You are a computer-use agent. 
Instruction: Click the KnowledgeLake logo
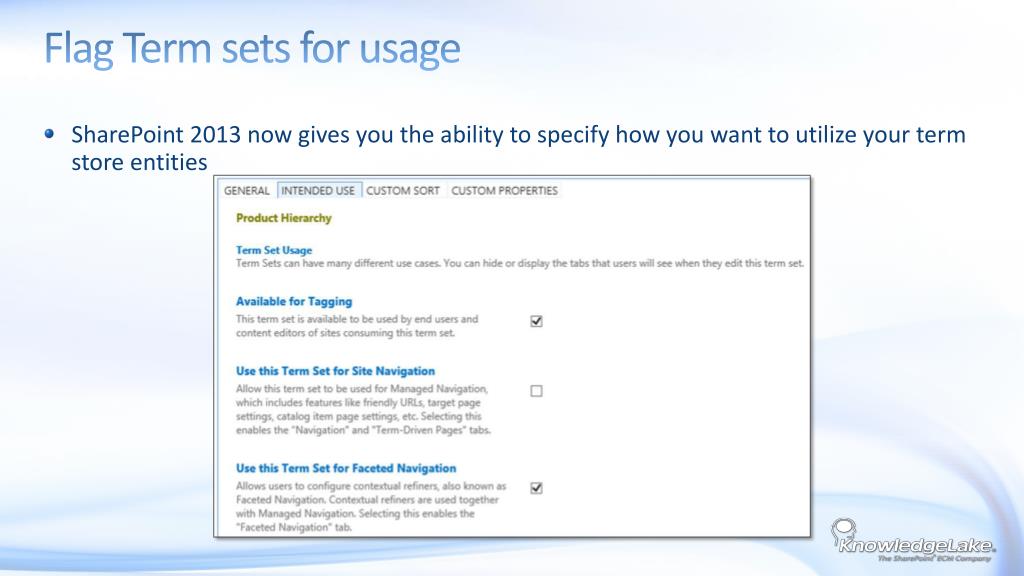click(913, 541)
